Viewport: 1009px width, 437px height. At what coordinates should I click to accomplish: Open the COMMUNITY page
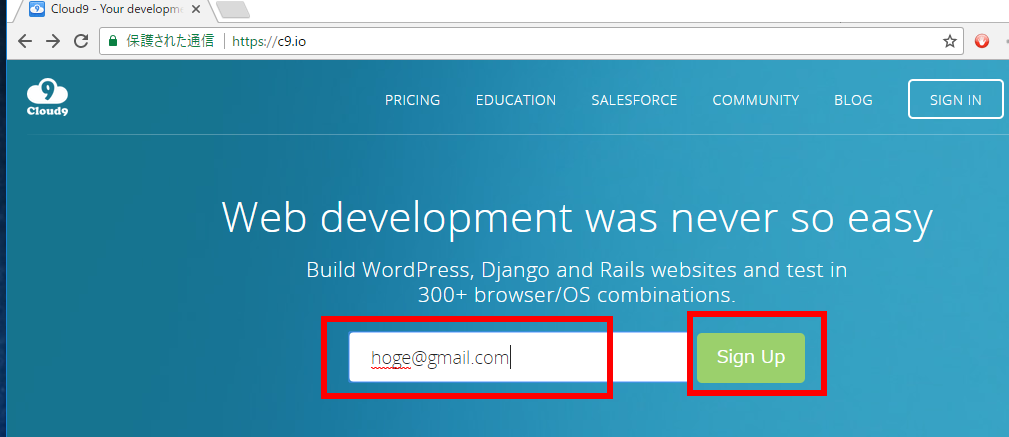click(x=755, y=100)
